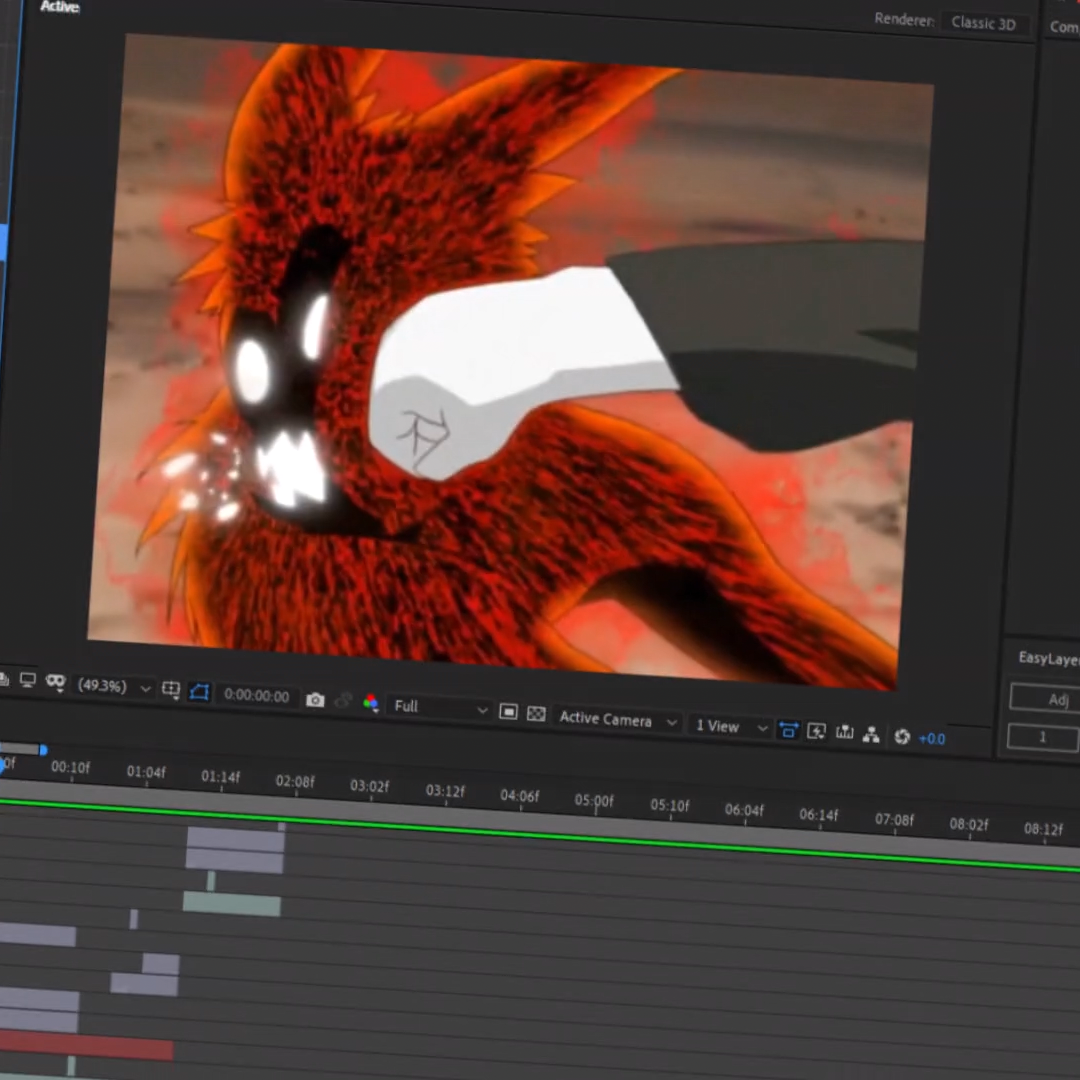1080x1080 pixels.
Task: Select the green layer bar in timeline
Action: (x=232, y=904)
